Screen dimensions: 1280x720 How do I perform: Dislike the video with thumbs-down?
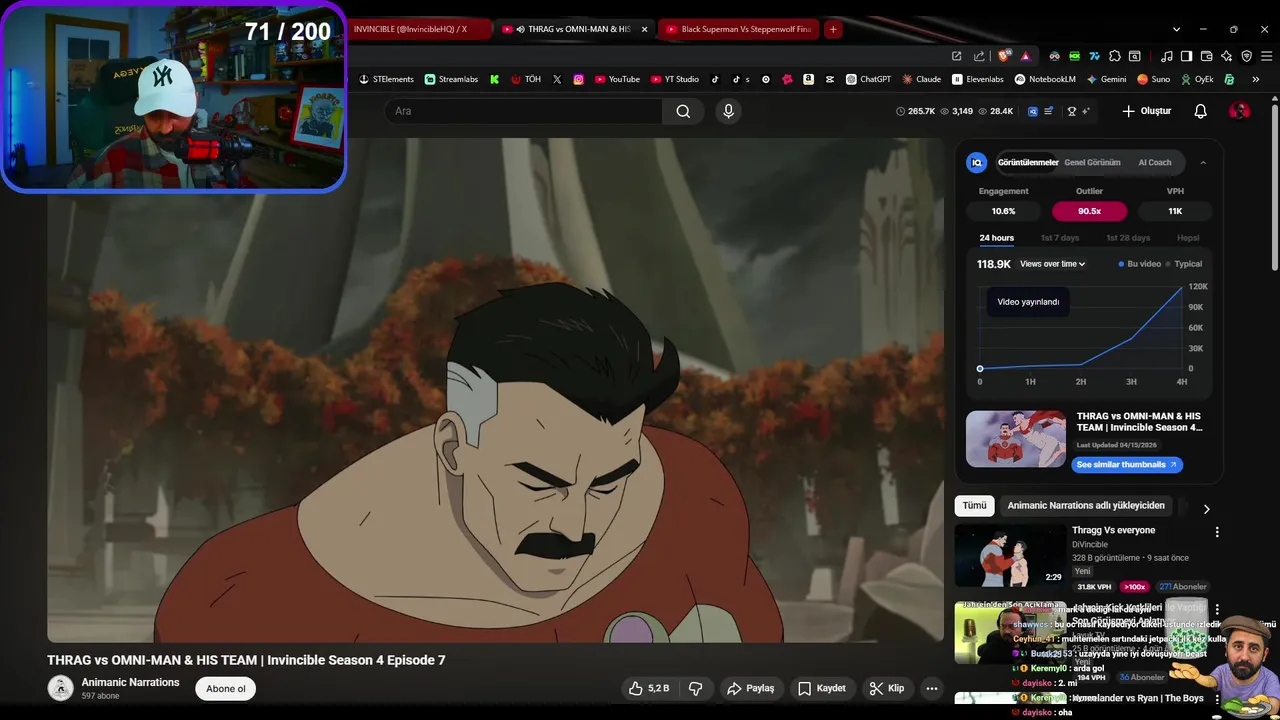(x=696, y=688)
